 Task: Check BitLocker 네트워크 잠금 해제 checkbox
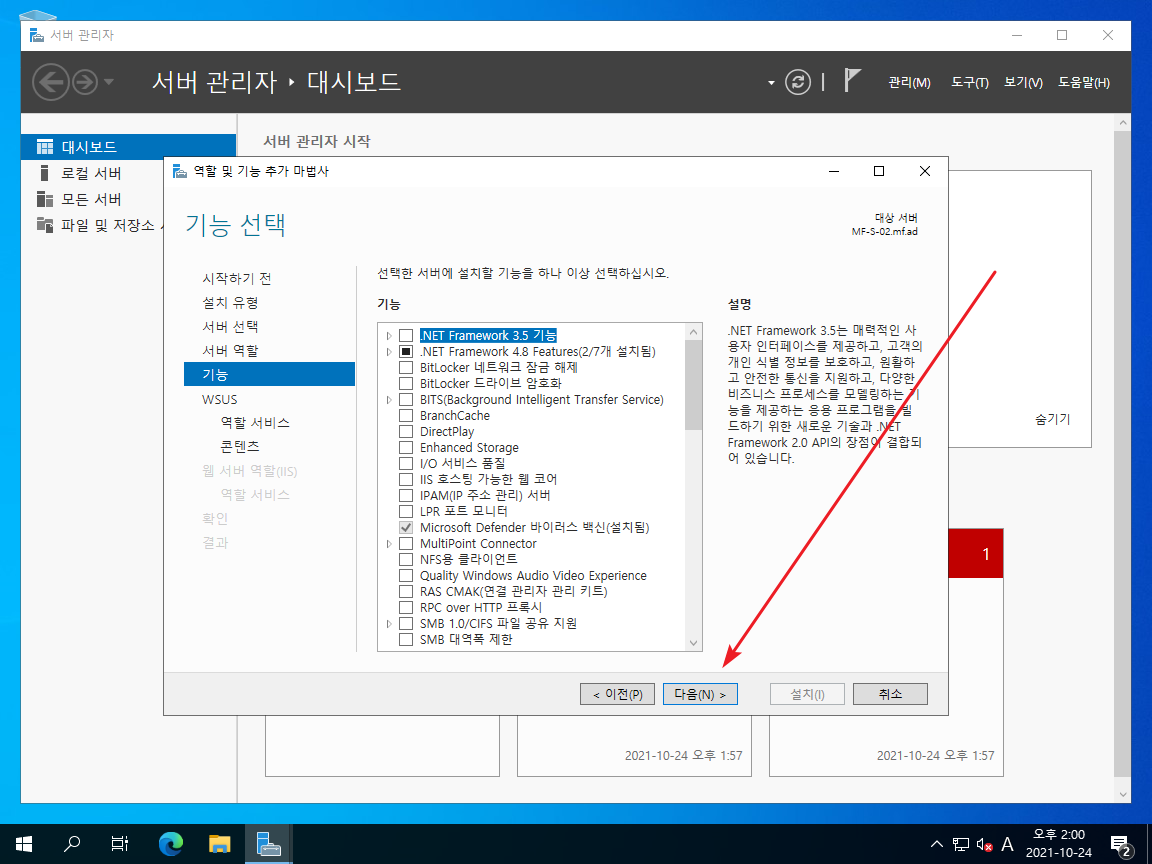click(406, 367)
